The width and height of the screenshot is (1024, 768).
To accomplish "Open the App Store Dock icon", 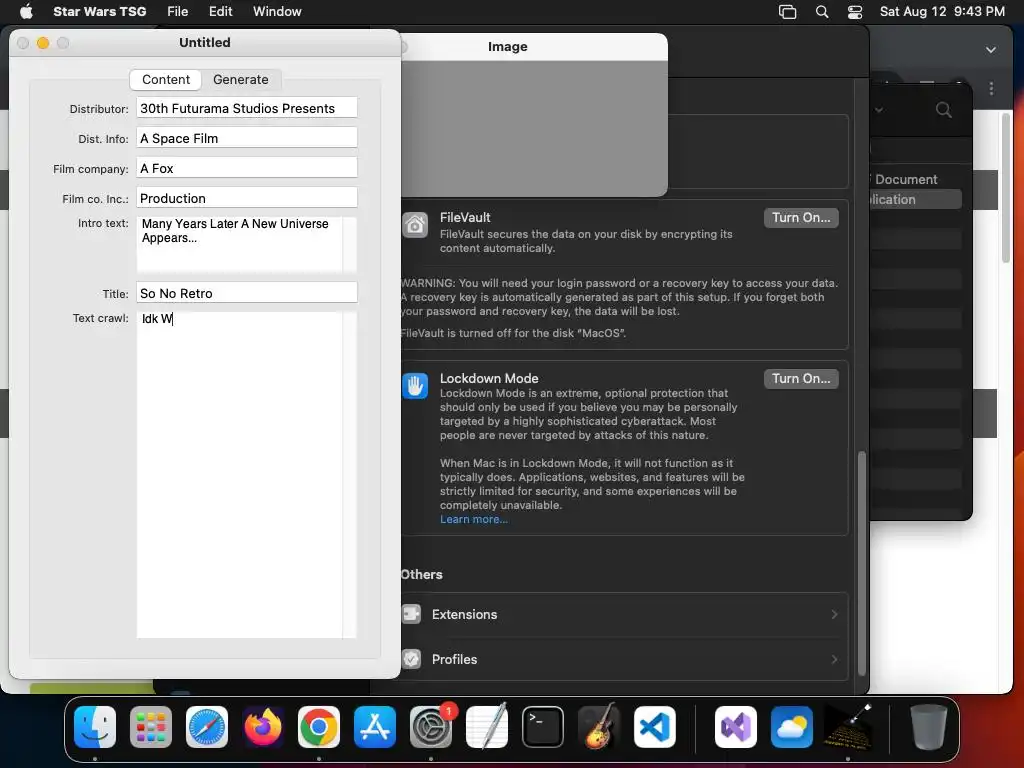I will coord(375,727).
